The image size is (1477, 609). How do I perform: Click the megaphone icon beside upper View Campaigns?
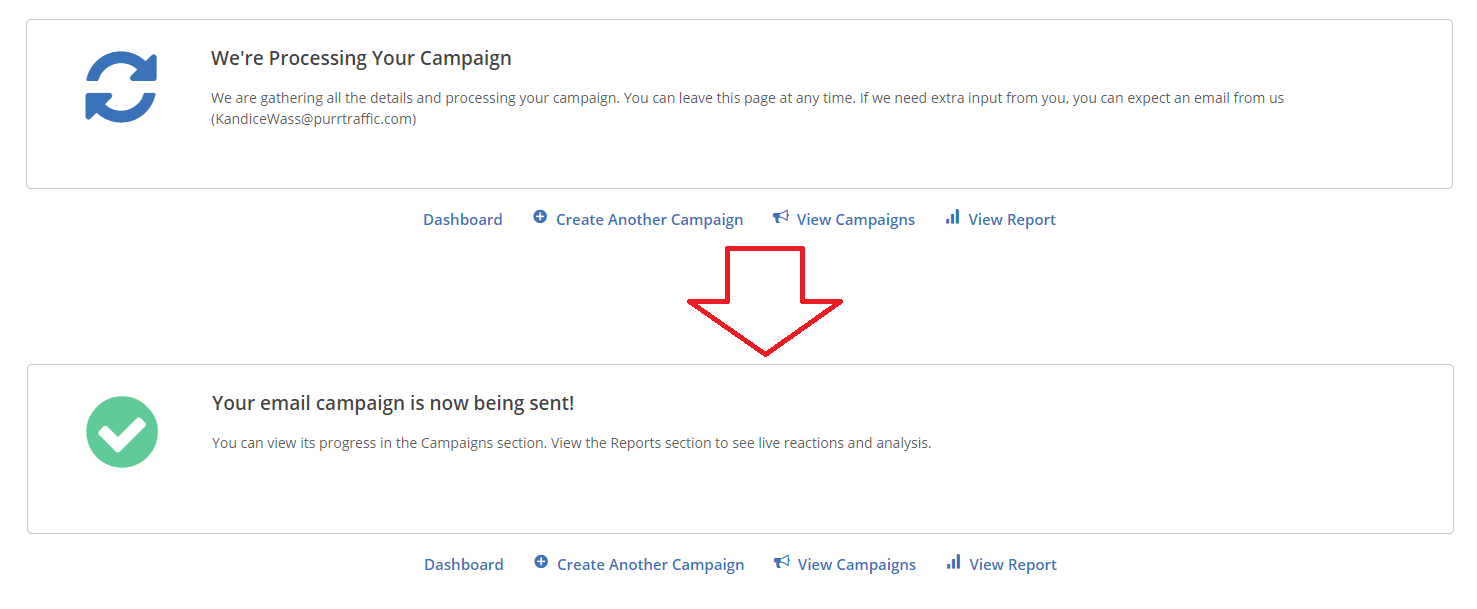(781, 217)
